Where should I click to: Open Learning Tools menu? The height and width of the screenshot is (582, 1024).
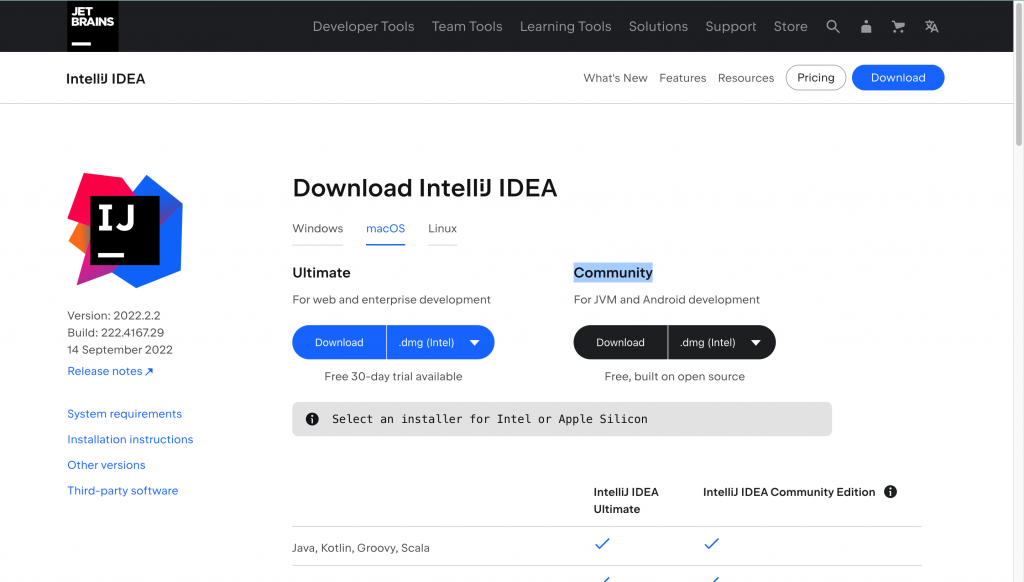coord(566,26)
